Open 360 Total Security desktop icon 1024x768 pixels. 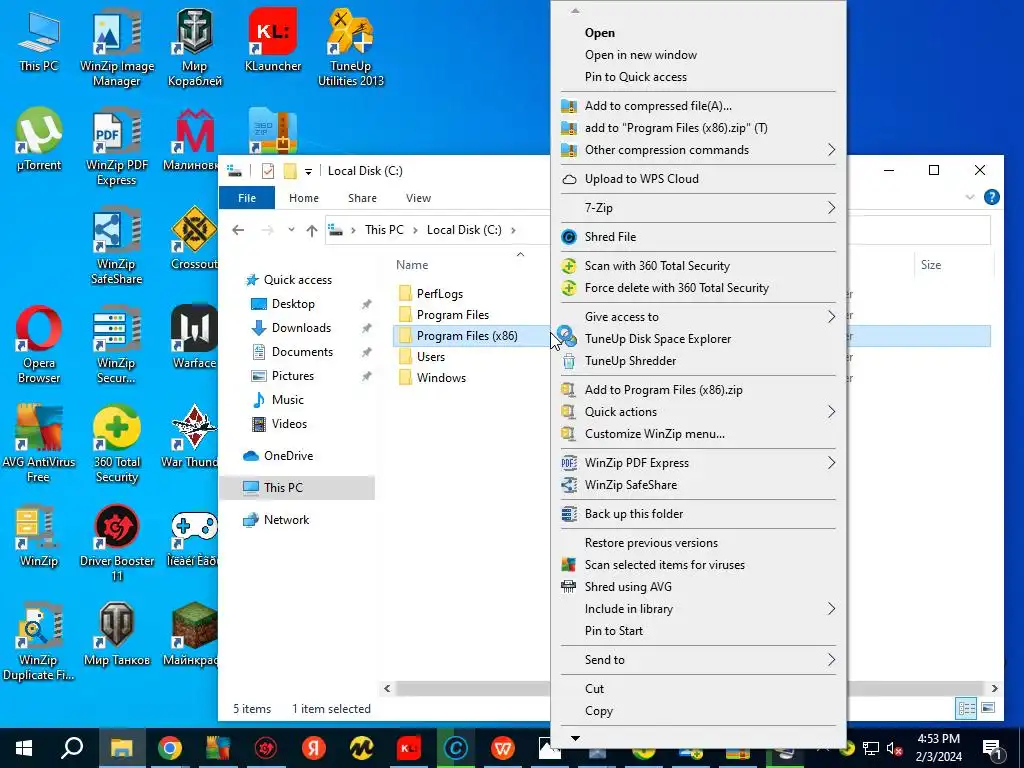(117, 444)
